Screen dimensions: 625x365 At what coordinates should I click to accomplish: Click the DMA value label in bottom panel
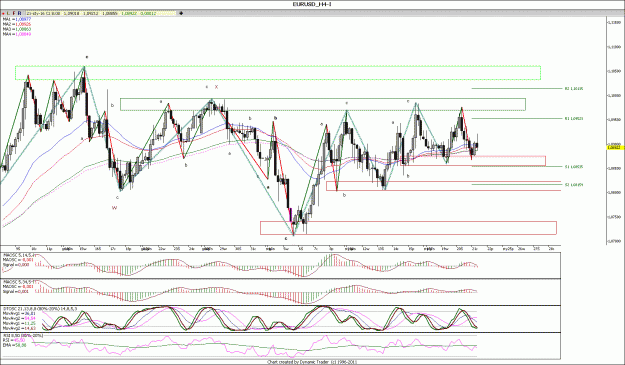point(14,345)
